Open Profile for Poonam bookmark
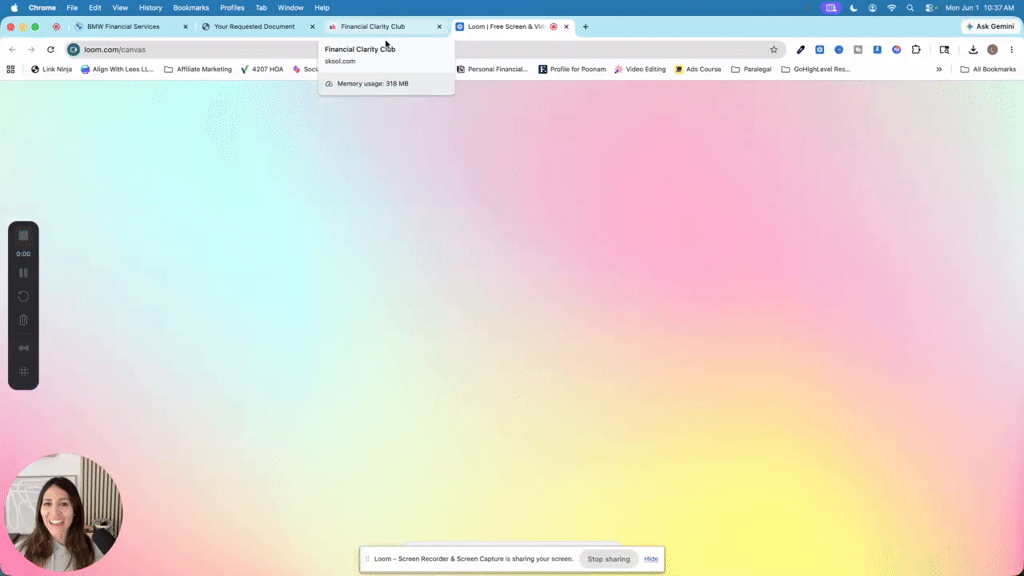 click(572, 69)
